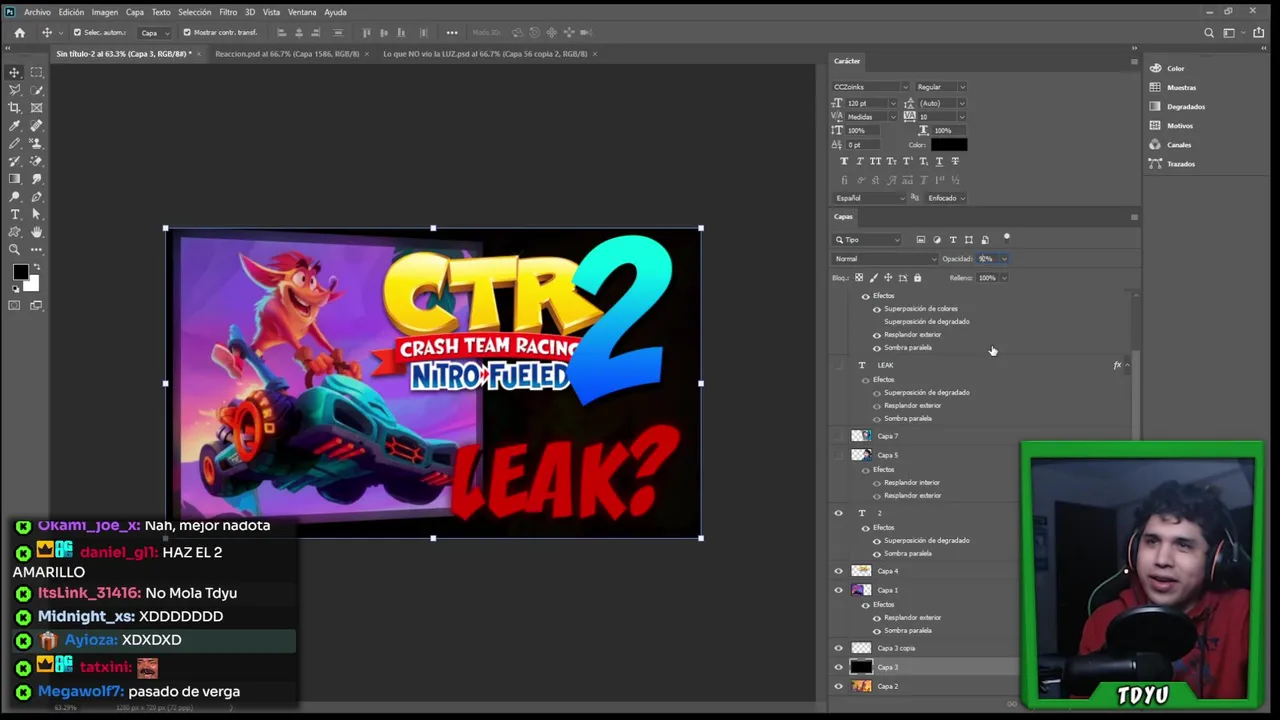Image resolution: width=1280 pixels, height=720 pixels.
Task: Open the Degradados panel
Action: point(1186,107)
